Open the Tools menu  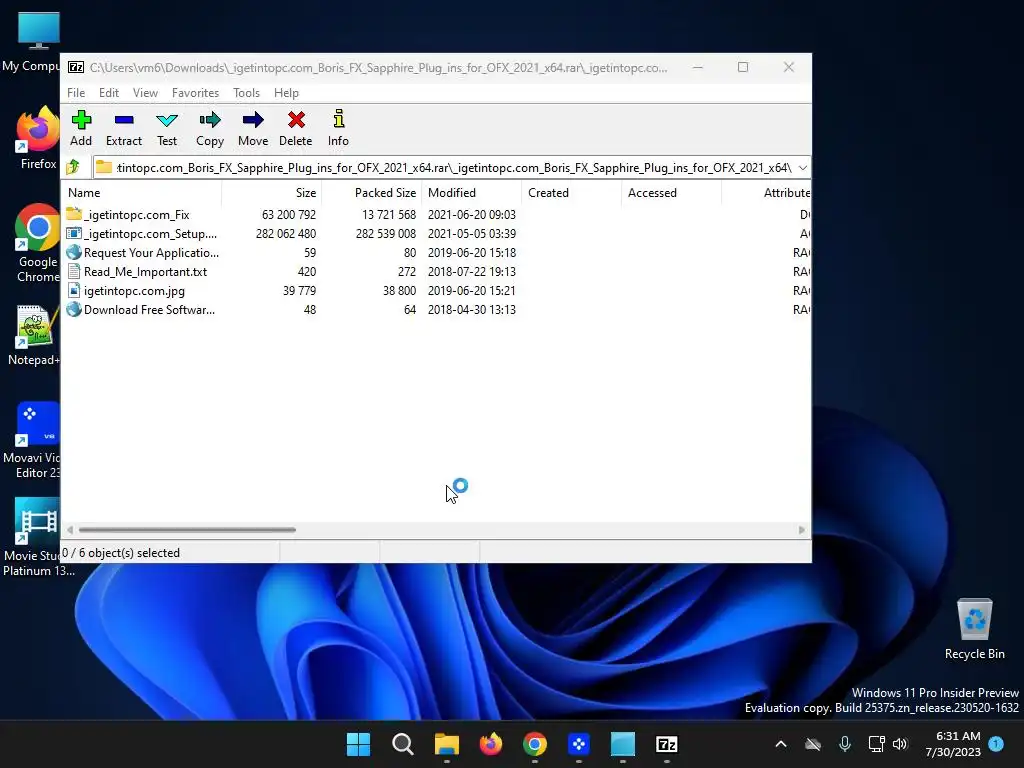point(246,93)
